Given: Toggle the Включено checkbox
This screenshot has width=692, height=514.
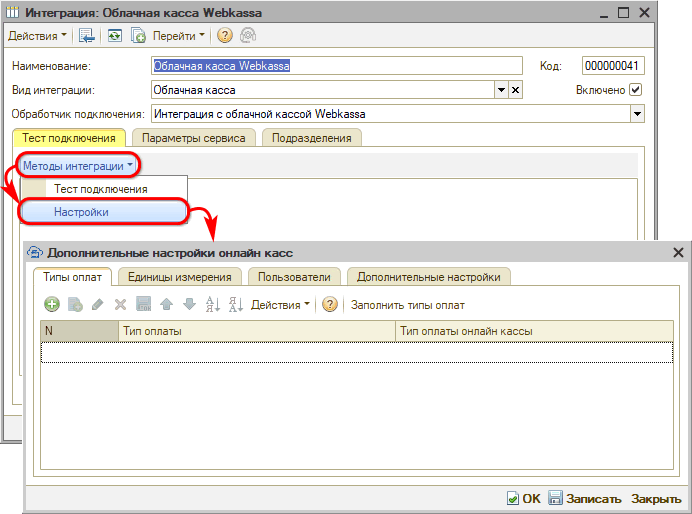Looking at the screenshot, I should 635,90.
